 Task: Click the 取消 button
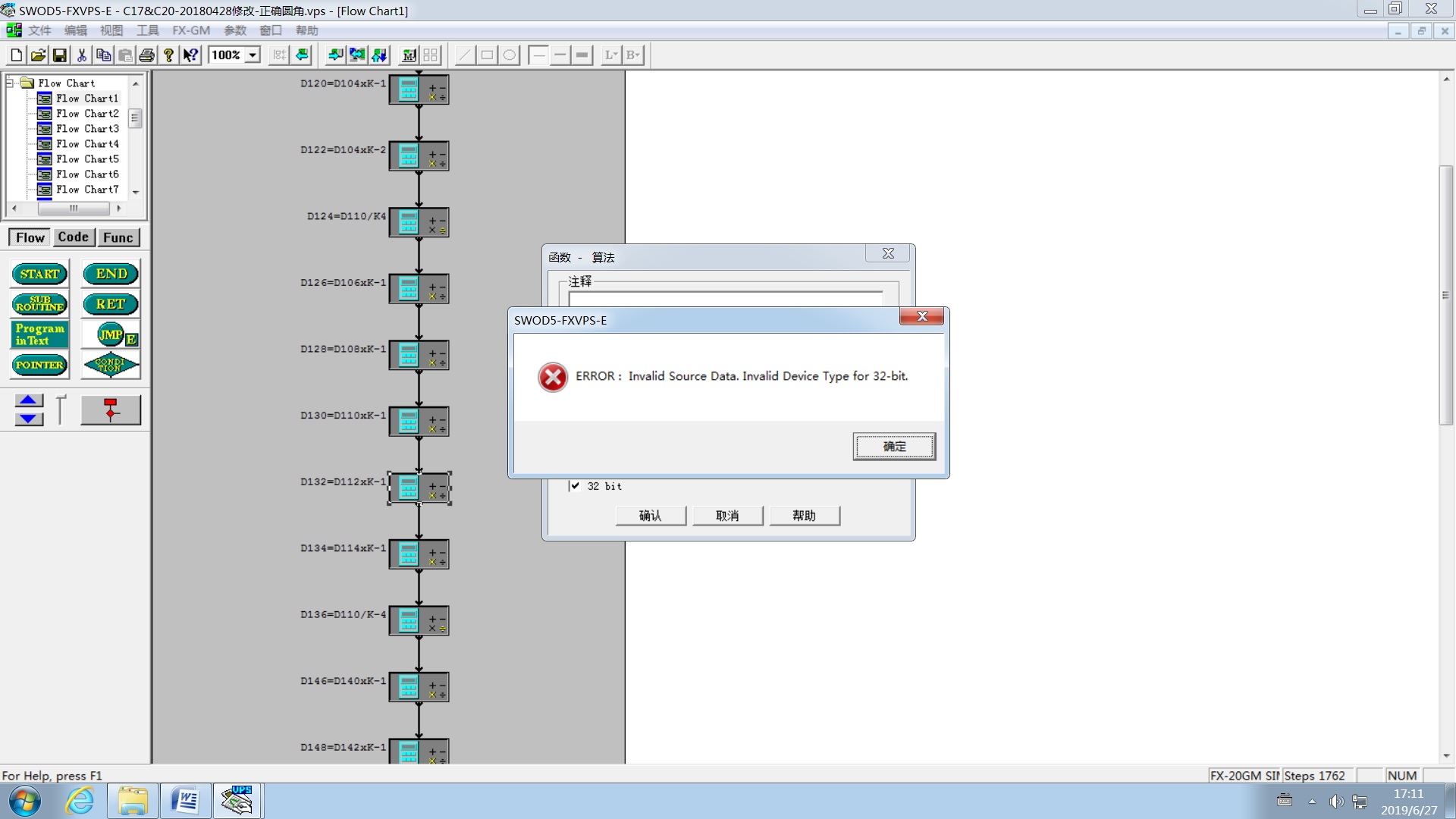726,516
